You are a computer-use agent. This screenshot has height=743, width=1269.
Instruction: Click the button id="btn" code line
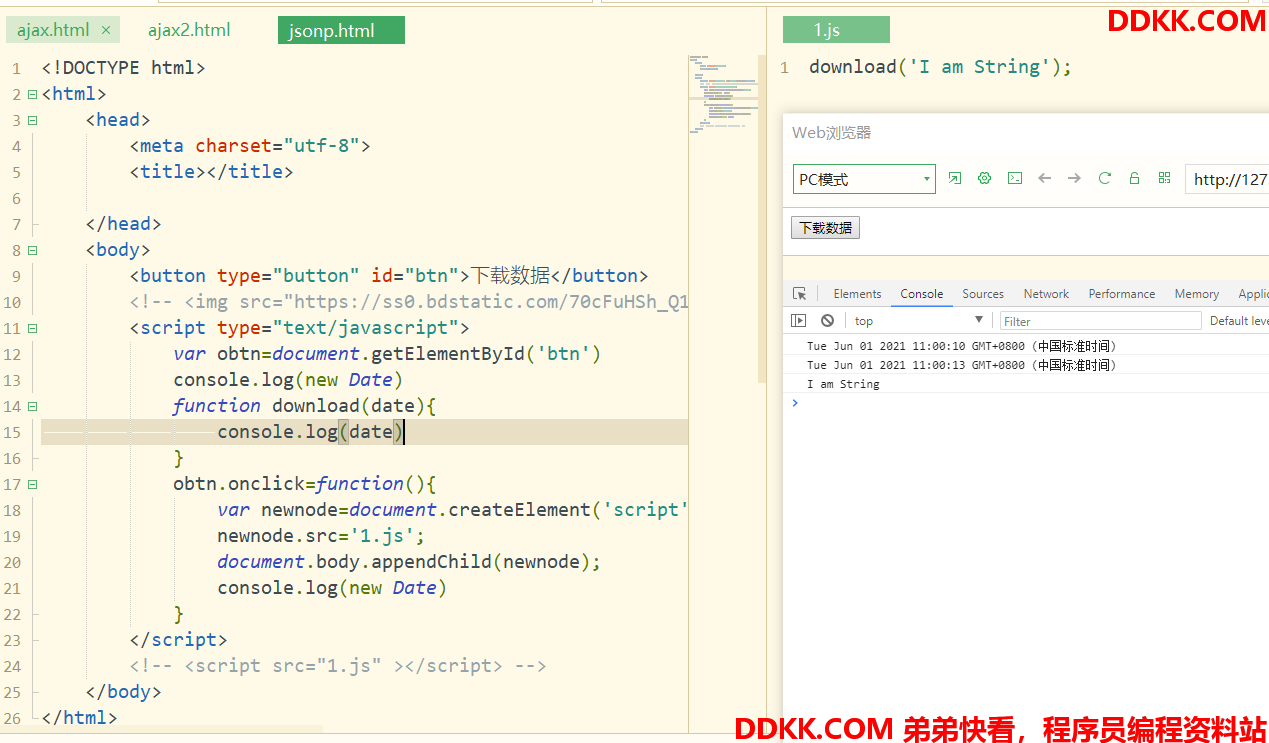389,276
